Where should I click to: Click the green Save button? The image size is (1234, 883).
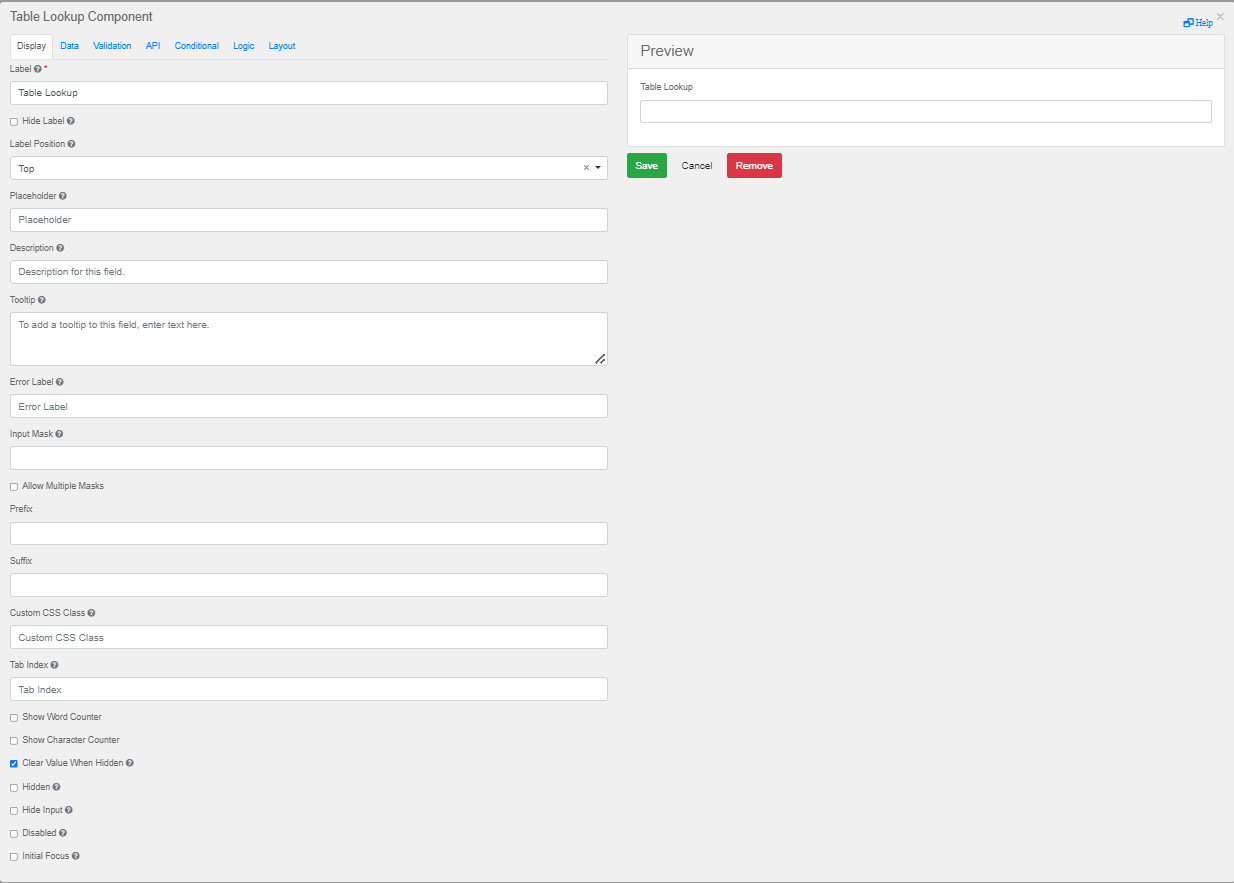646,165
